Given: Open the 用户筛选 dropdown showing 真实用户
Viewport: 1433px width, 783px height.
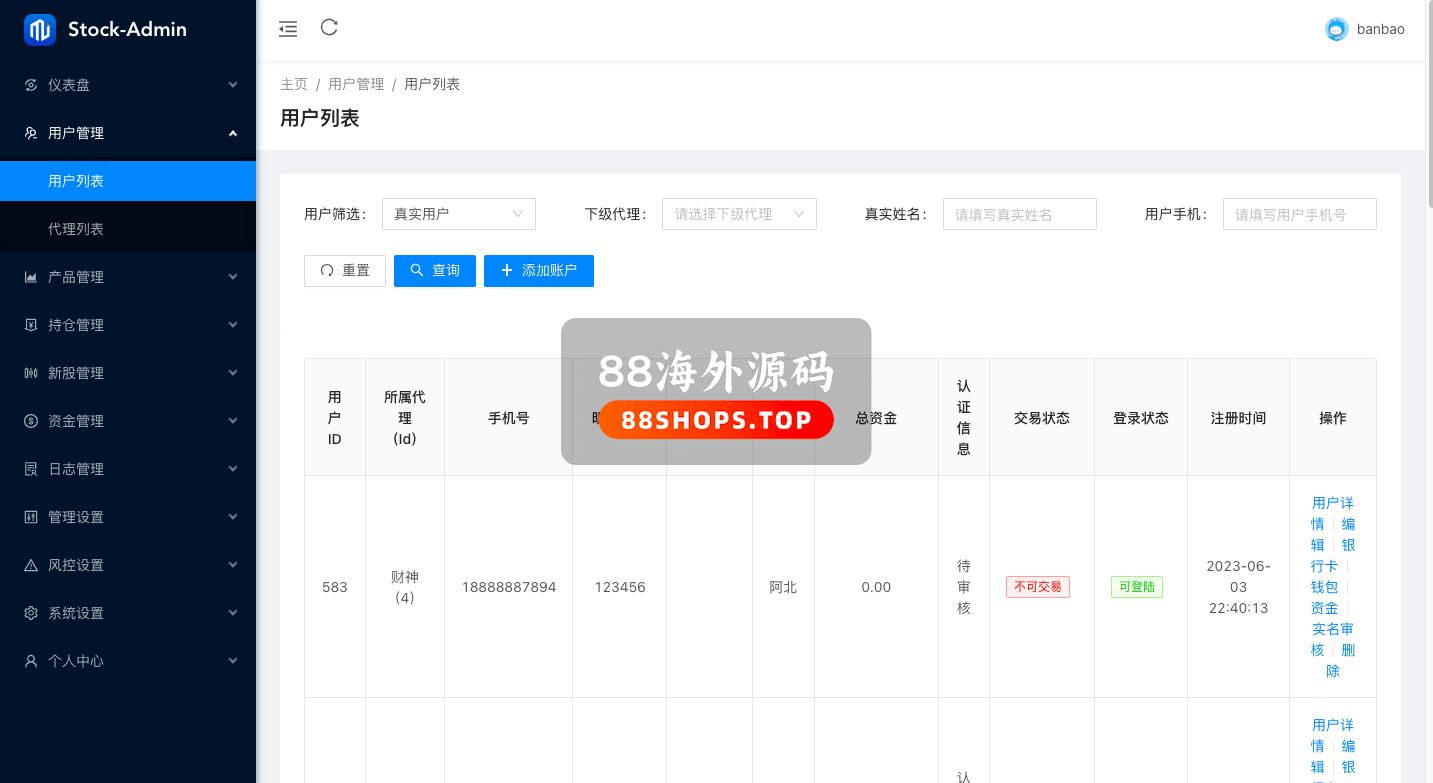Looking at the screenshot, I should 458,214.
